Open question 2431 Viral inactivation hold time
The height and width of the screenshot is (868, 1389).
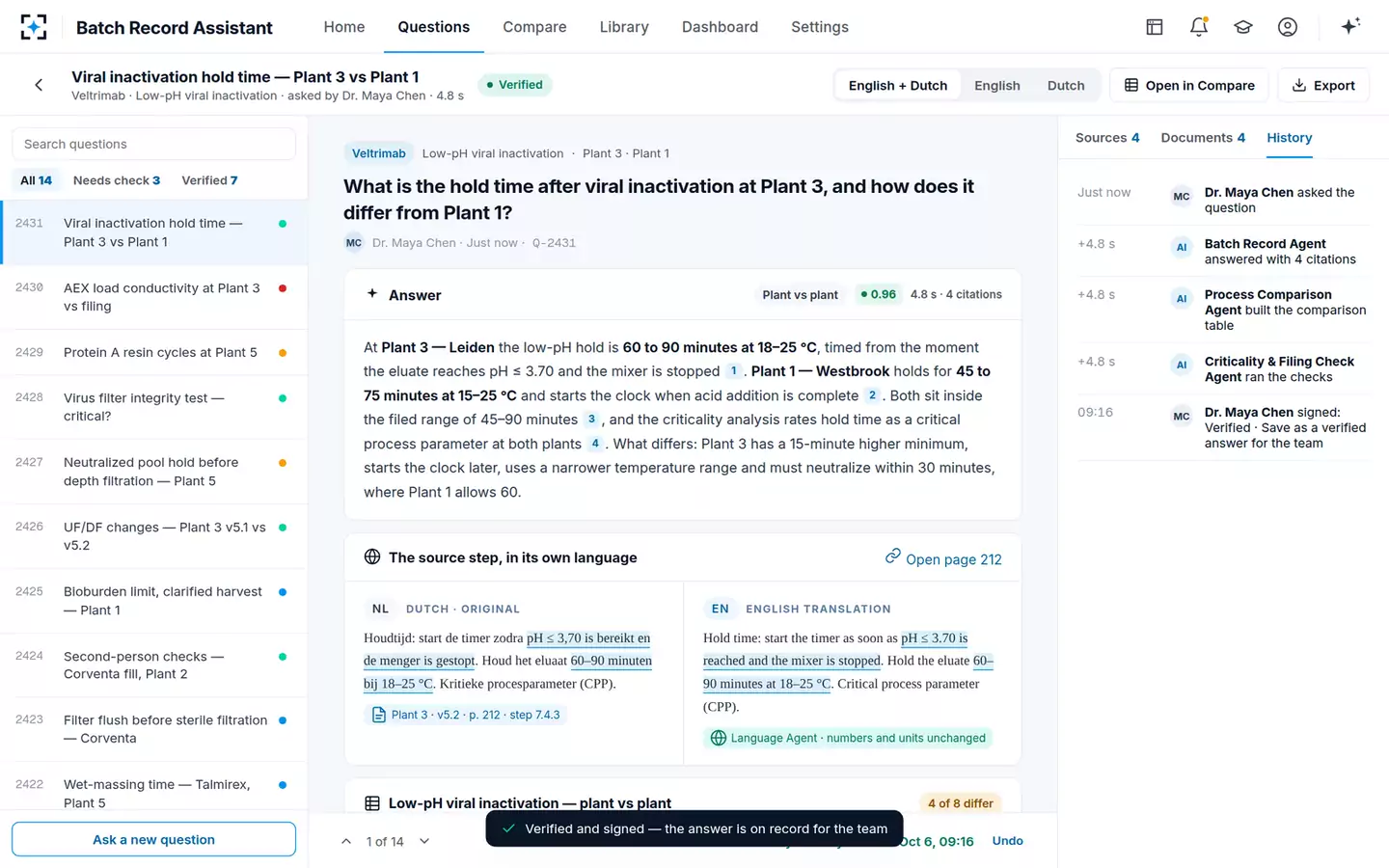(154, 232)
